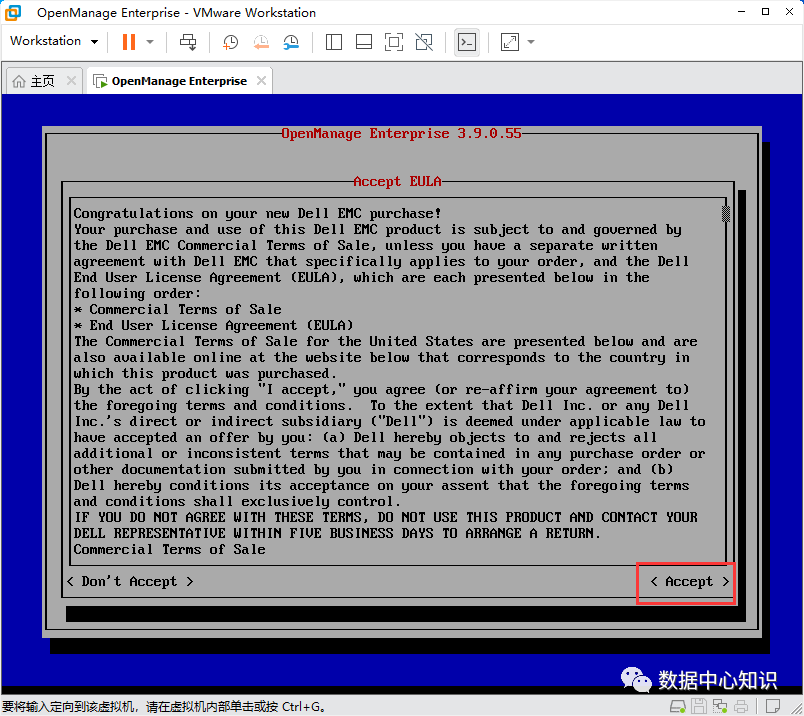Toggle the library sidebar view

point(334,42)
